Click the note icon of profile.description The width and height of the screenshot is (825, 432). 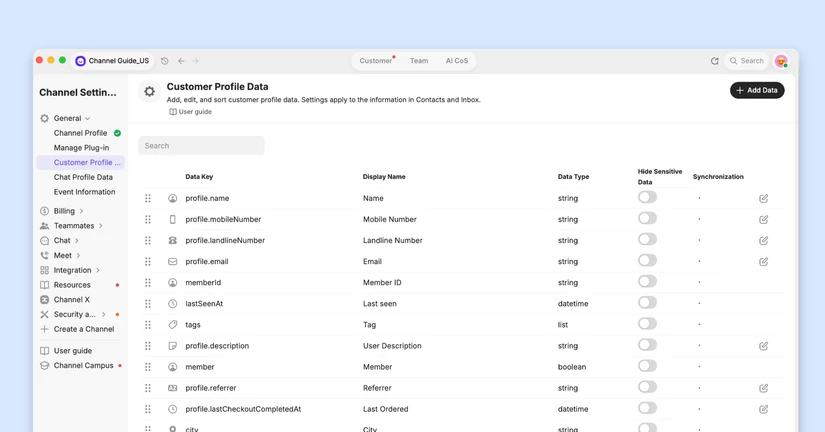pos(173,346)
